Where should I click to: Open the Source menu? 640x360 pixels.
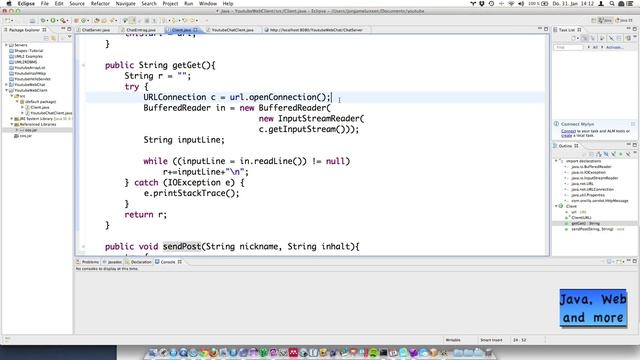click(77, 3)
